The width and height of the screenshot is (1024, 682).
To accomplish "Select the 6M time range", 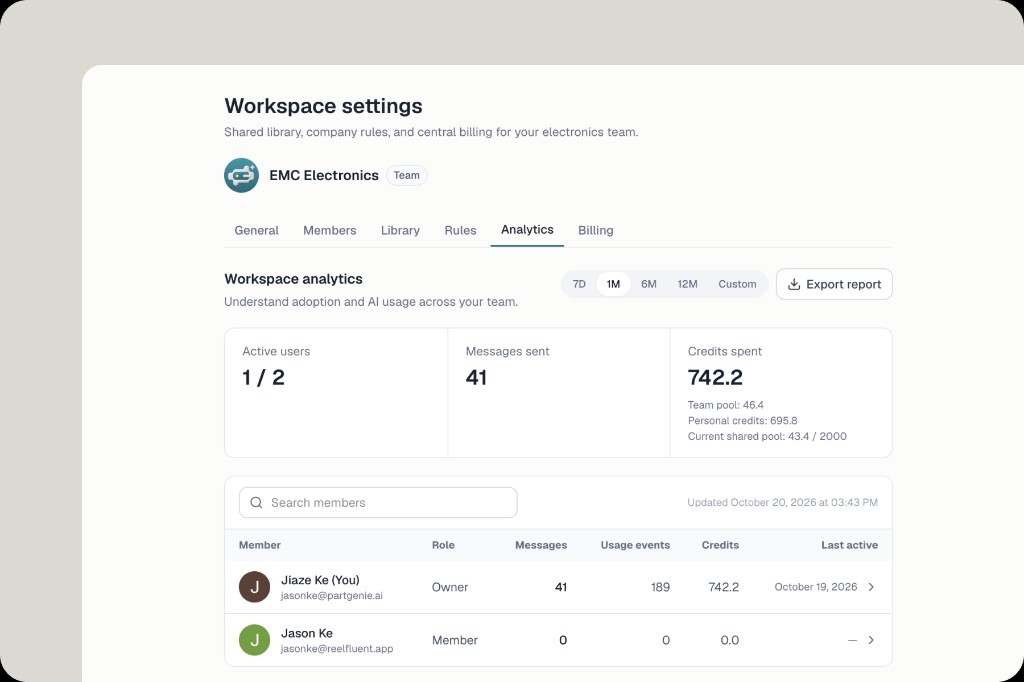I will 648,284.
